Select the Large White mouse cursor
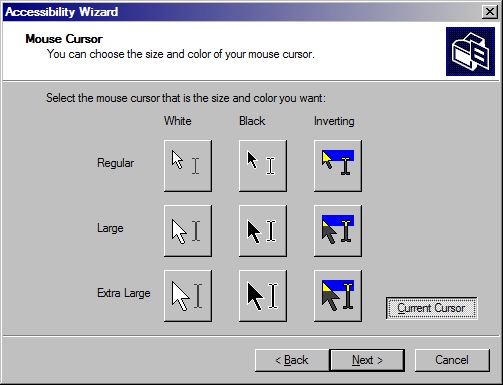Viewport: 503px width, 385px height. (188, 231)
